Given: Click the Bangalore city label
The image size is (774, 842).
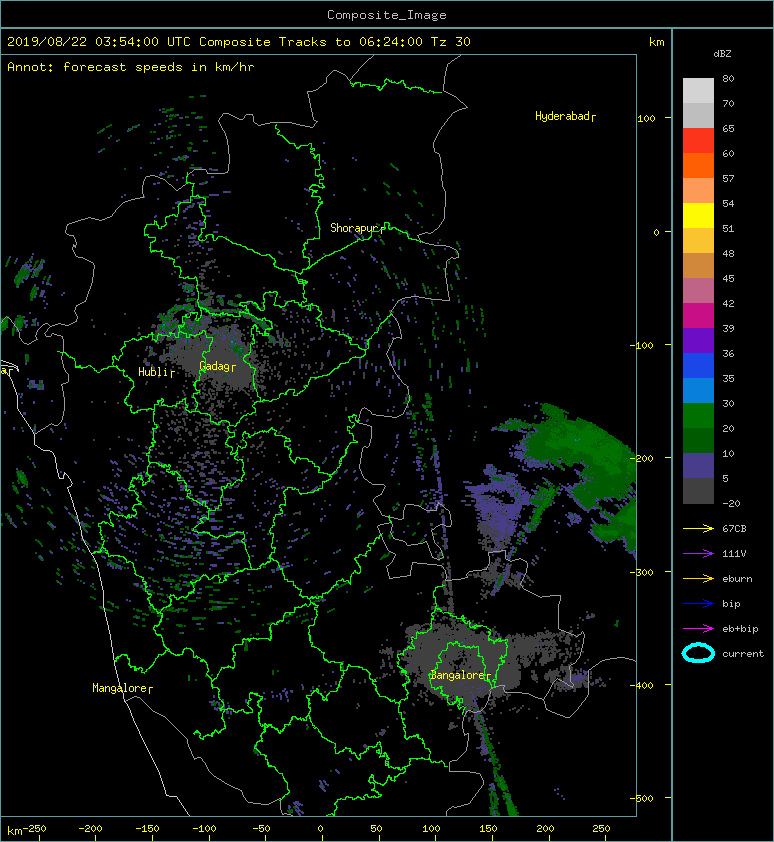Looking at the screenshot, I should pyautogui.click(x=460, y=675).
